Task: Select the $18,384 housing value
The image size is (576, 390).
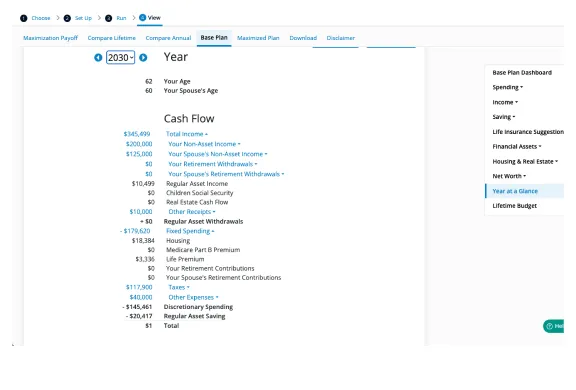Action: point(143,241)
